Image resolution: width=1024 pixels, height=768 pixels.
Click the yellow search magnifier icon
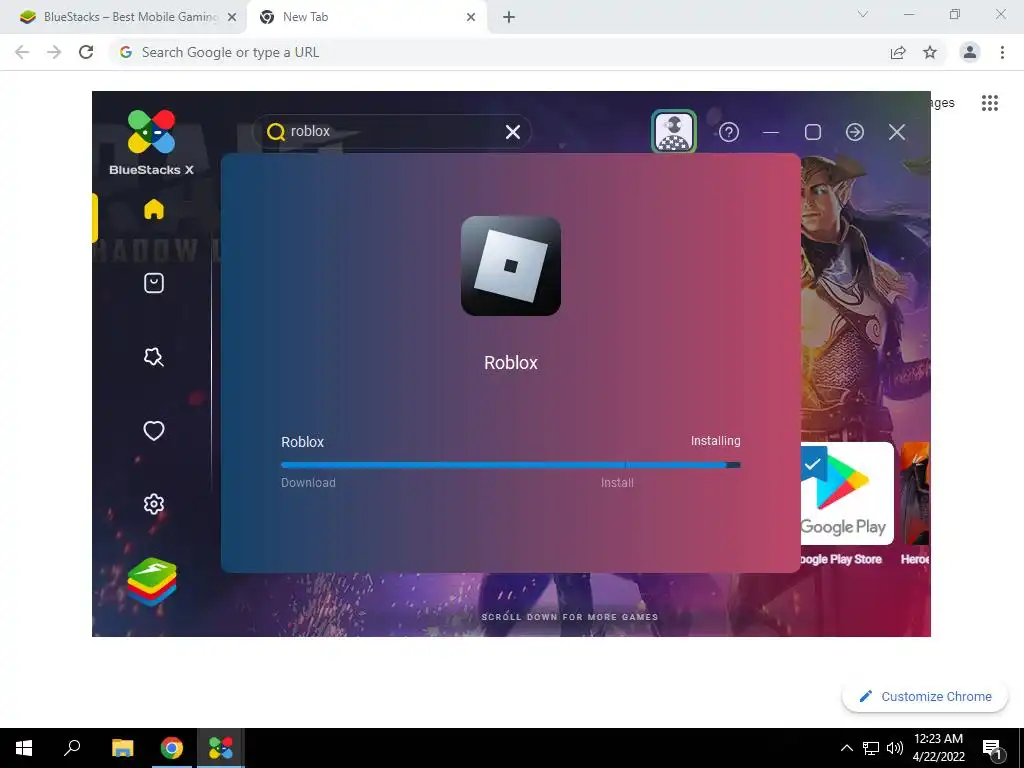(276, 132)
